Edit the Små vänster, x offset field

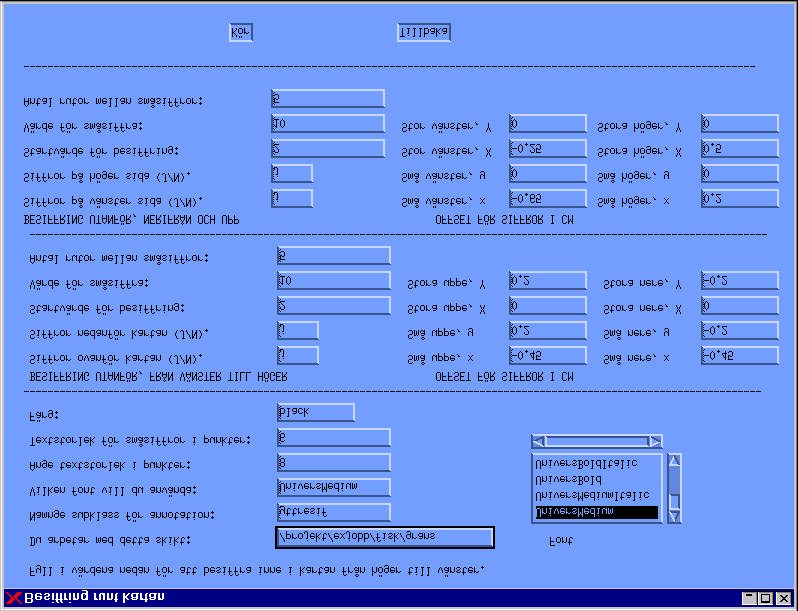click(548, 198)
